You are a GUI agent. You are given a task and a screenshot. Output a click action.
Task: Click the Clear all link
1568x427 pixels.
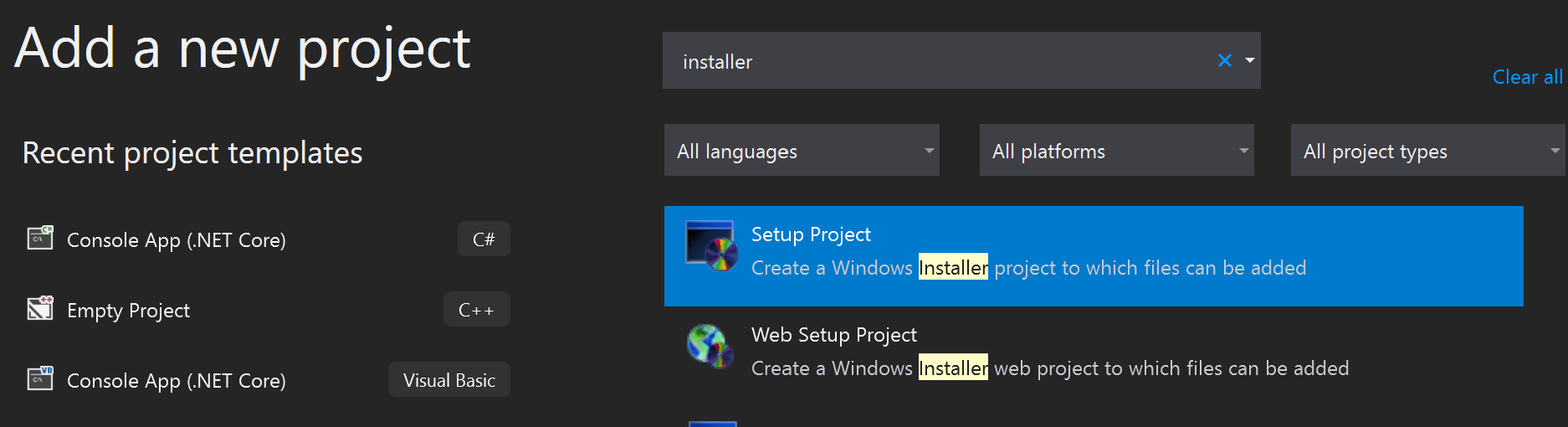pos(1527,77)
